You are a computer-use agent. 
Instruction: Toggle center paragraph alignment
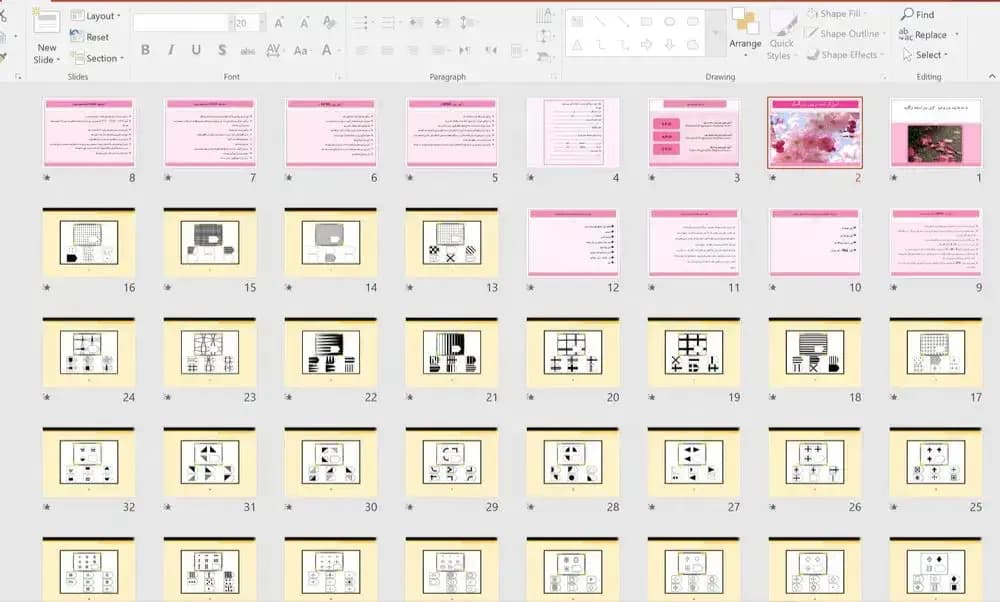pyautogui.click(x=387, y=50)
